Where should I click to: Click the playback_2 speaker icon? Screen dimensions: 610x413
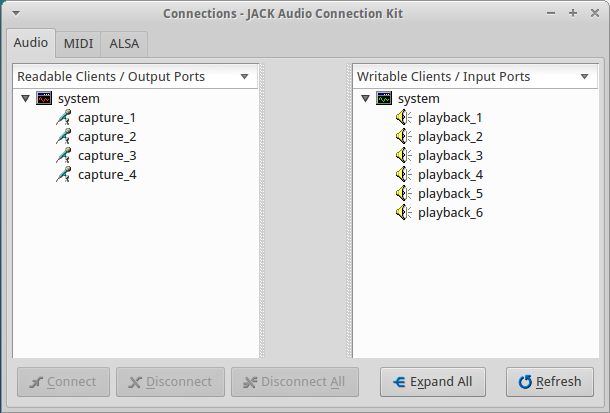[x=404, y=137]
